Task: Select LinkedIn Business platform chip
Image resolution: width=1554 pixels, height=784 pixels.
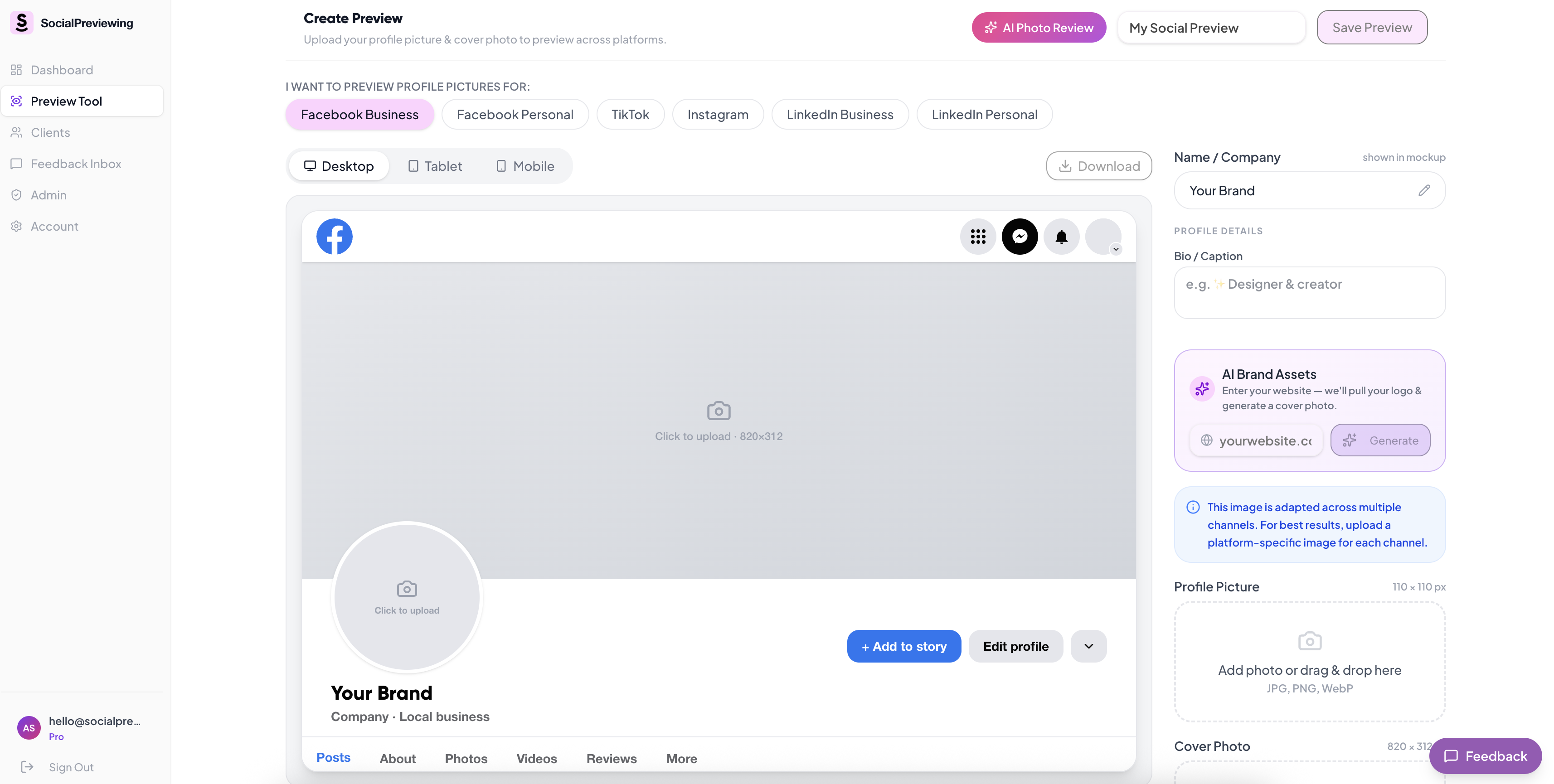Action: pyautogui.click(x=840, y=115)
